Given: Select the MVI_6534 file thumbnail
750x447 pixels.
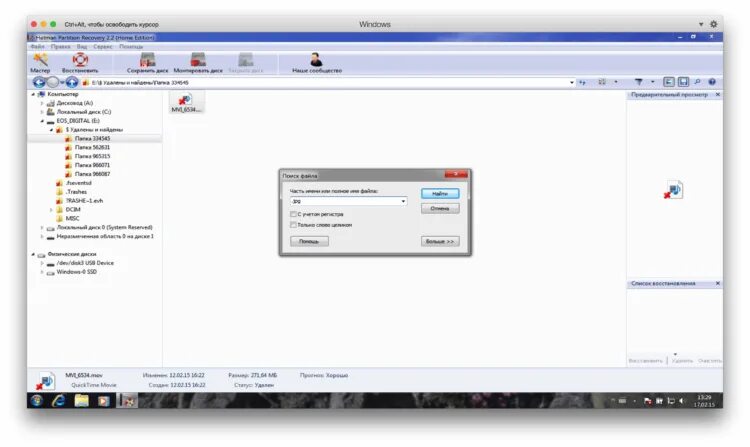Looking at the screenshot, I should tap(187, 102).
